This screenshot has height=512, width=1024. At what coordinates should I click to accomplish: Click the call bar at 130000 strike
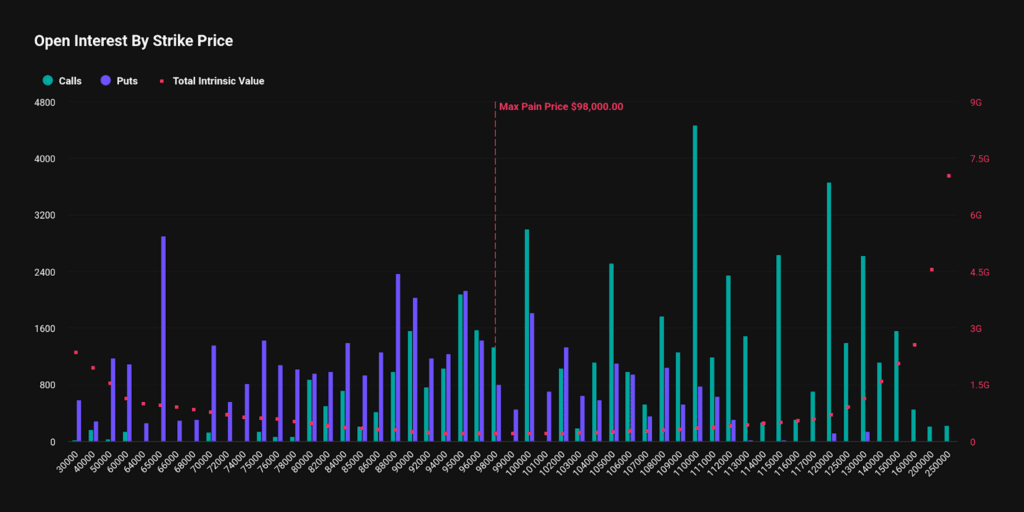(863, 349)
